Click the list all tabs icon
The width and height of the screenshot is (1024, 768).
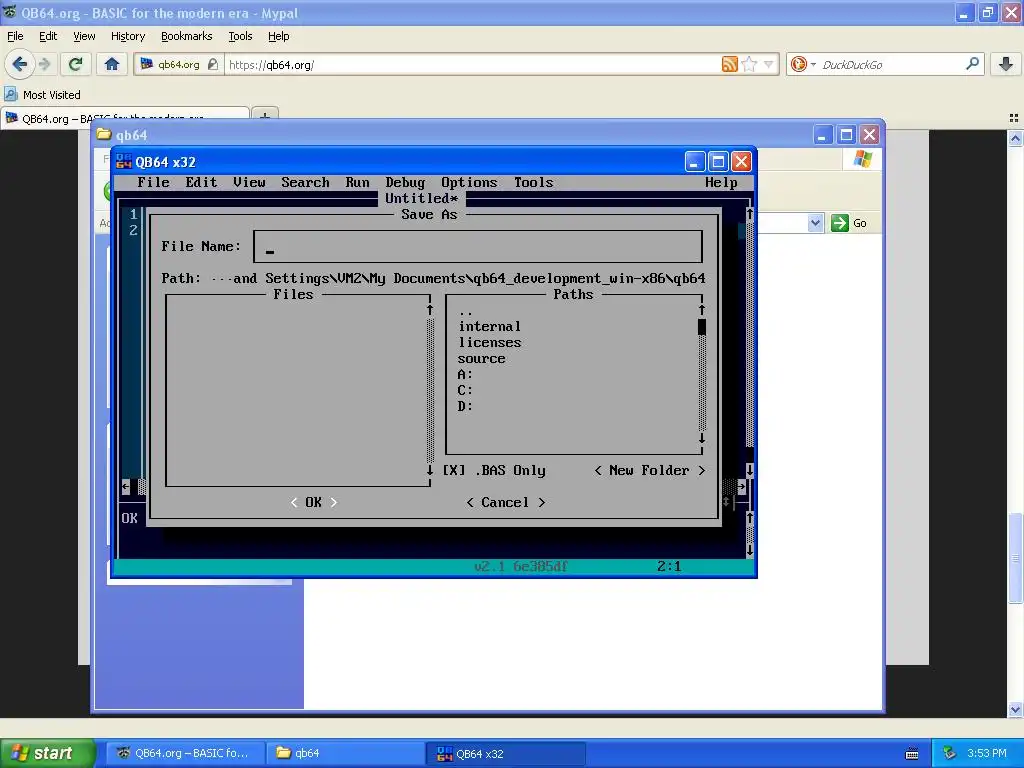tap(1014, 118)
